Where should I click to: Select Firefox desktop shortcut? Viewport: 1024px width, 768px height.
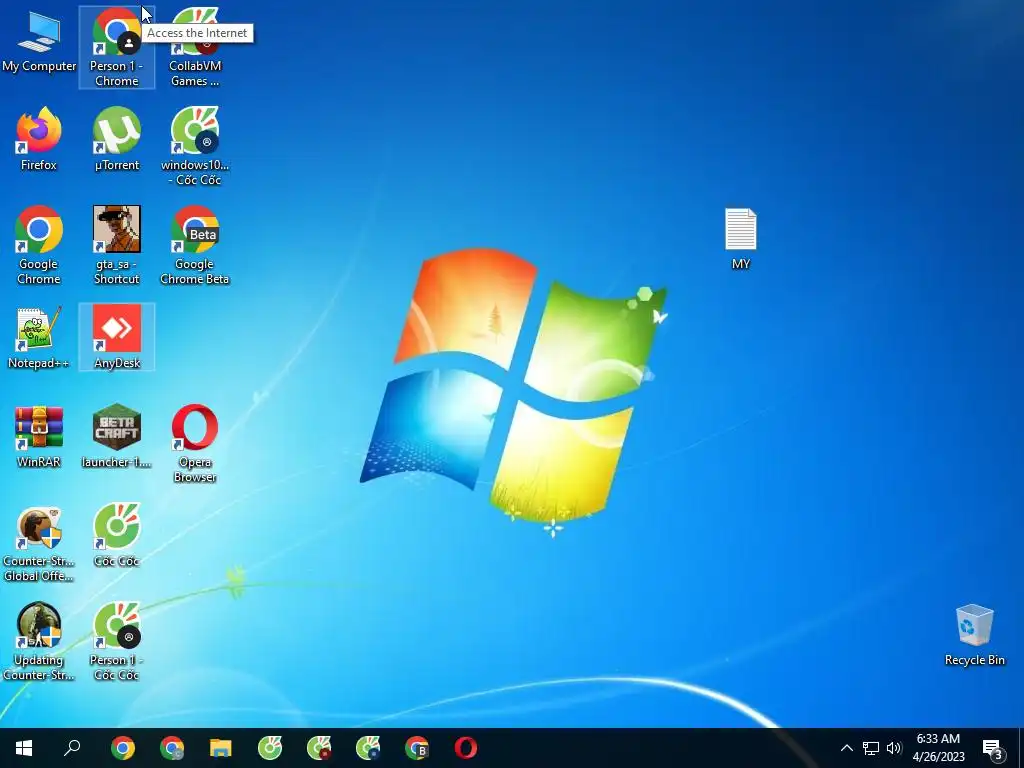click(x=39, y=139)
